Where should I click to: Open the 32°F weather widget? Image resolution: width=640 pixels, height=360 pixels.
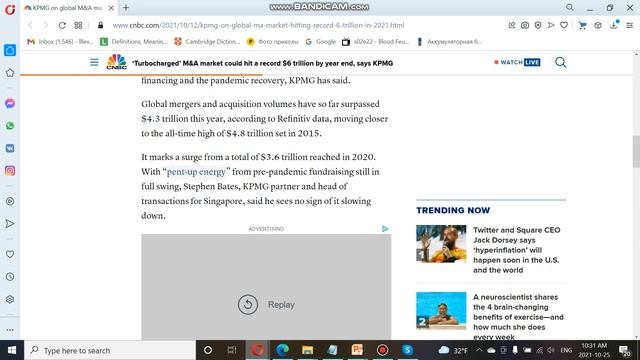tap(453, 350)
